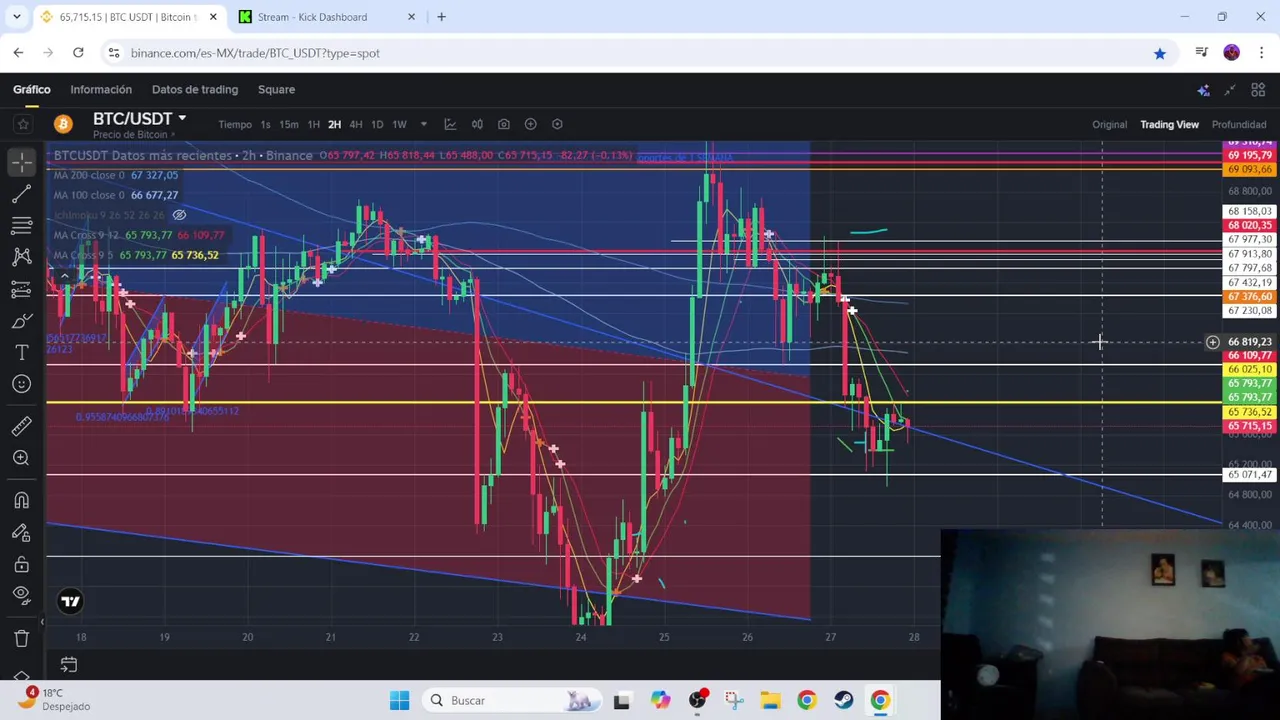The width and height of the screenshot is (1280, 720).
Task: Toggle lock all drawings
Action: (x=22, y=564)
